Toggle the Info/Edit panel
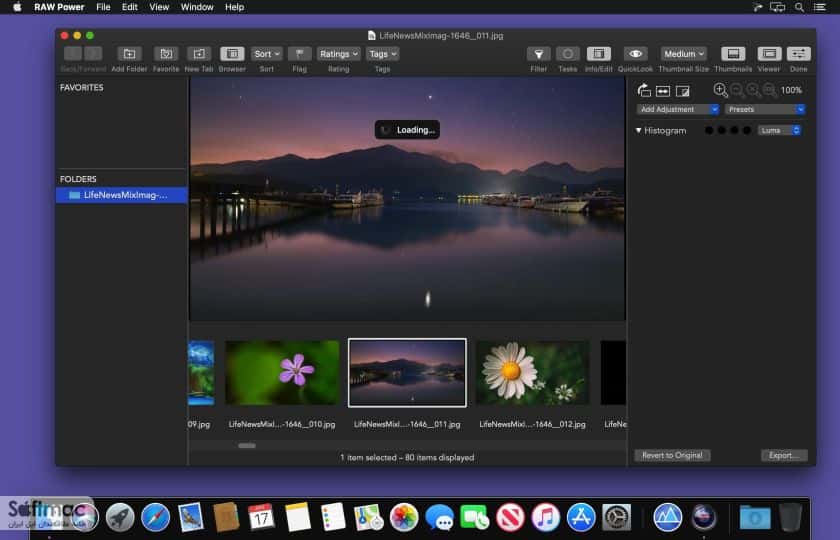 click(598, 54)
